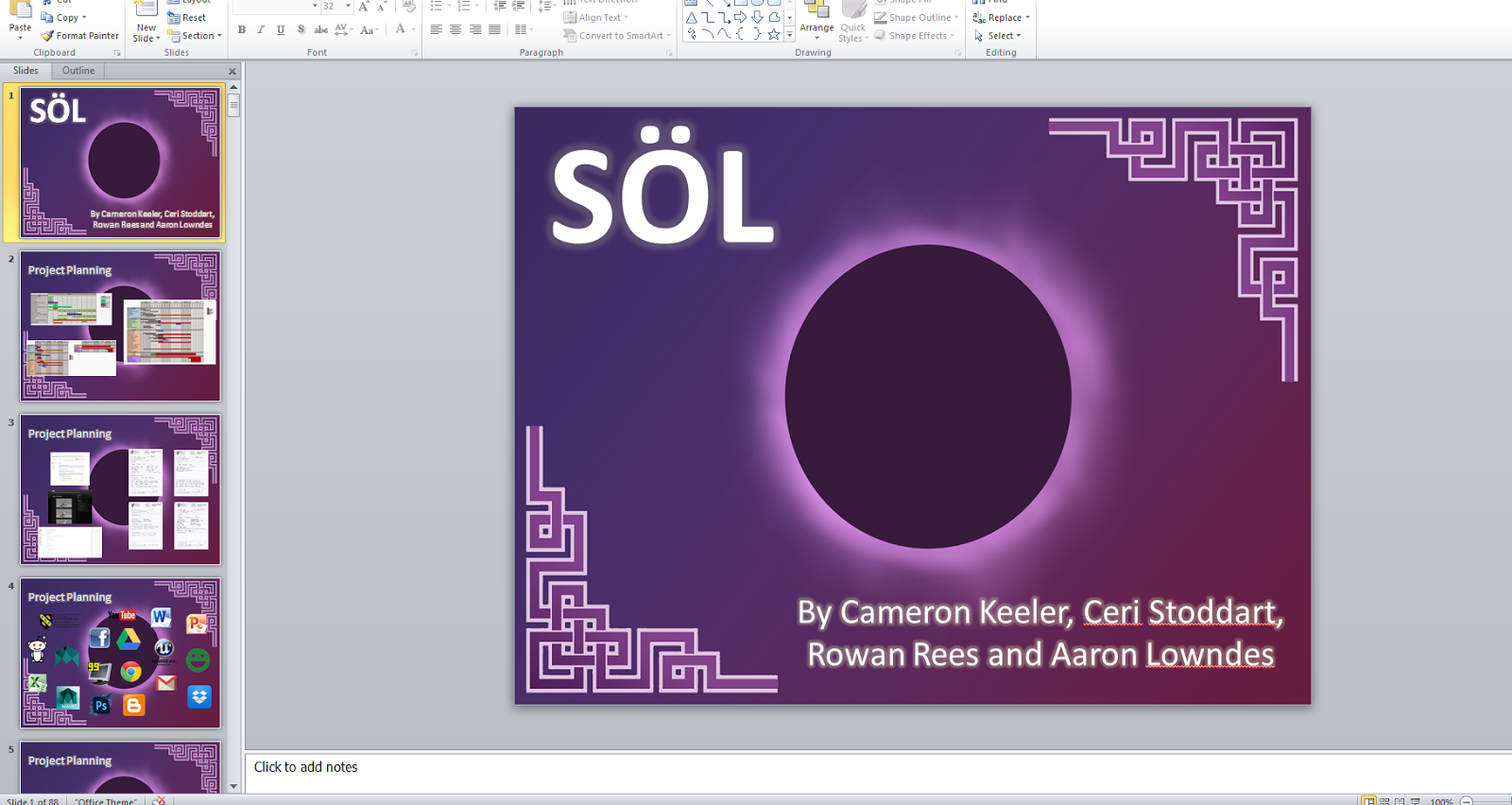This screenshot has height=805, width=1512.
Task: Open Clipboard group dialog launcher
Action: pyautogui.click(x=117, y=53)
